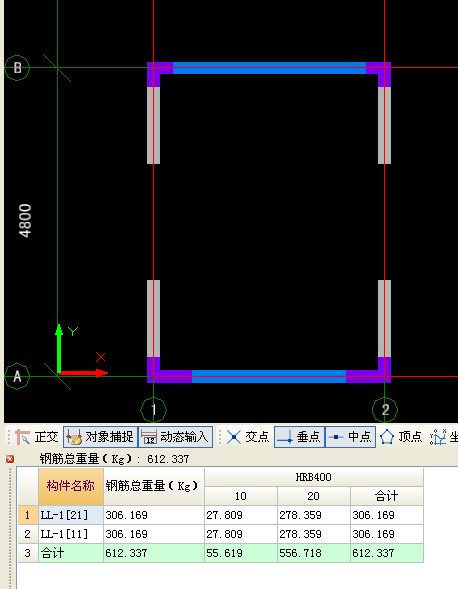Click row number 2 header
Viewport: 458px width, 589px height.
click(28, 534)
